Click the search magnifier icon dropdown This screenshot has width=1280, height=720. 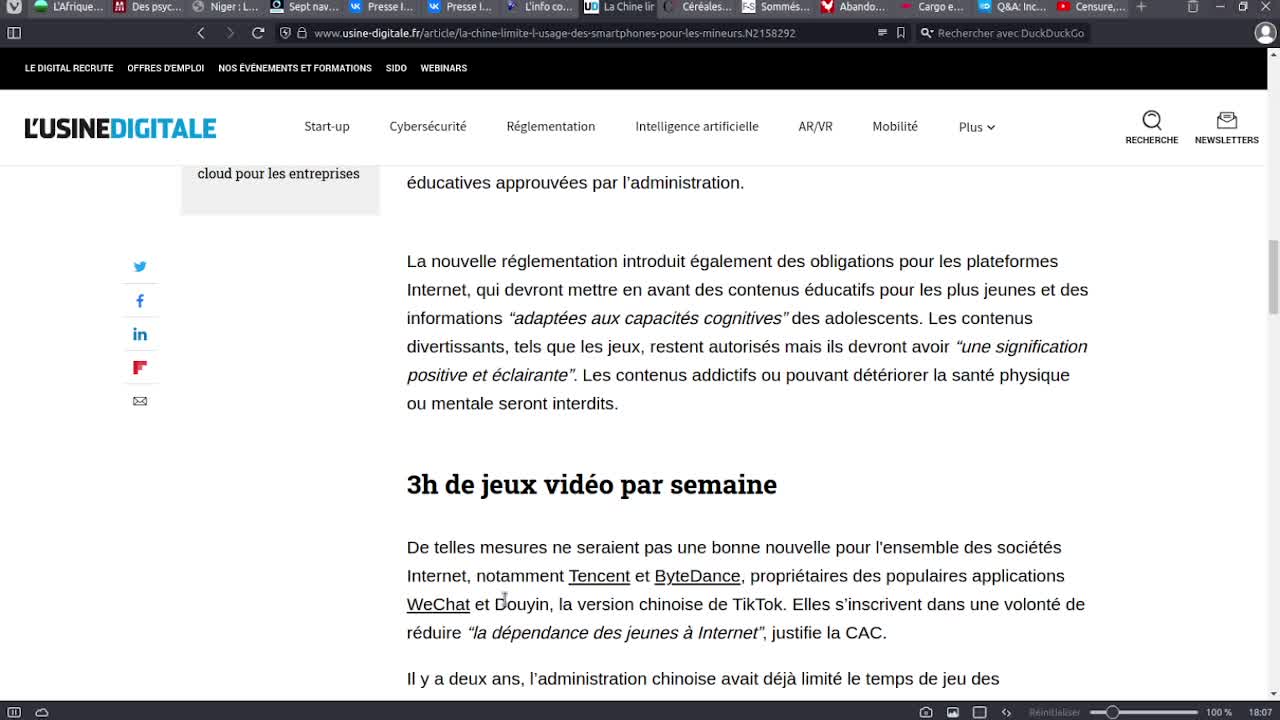pyautogui.click(x=927, y=33)
